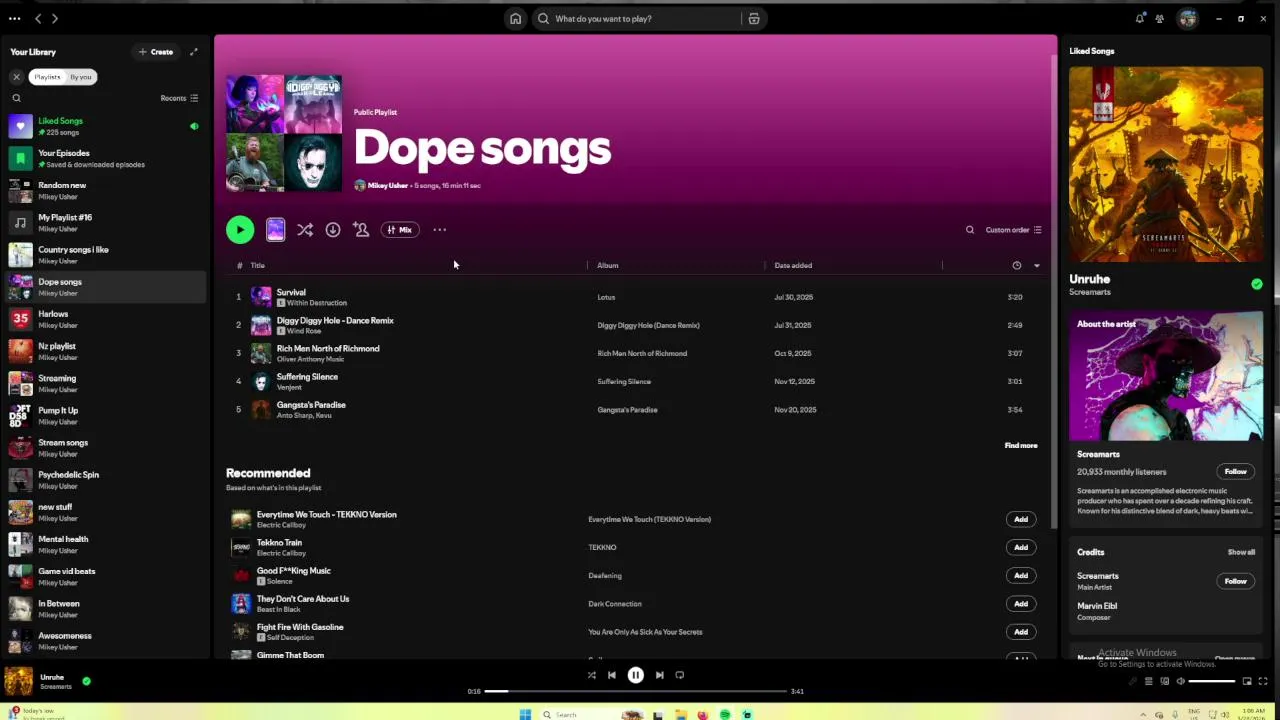Sort by Title column header
Image resolution: width=1280 pixels, height=720 pixels.
click(257, 265)
